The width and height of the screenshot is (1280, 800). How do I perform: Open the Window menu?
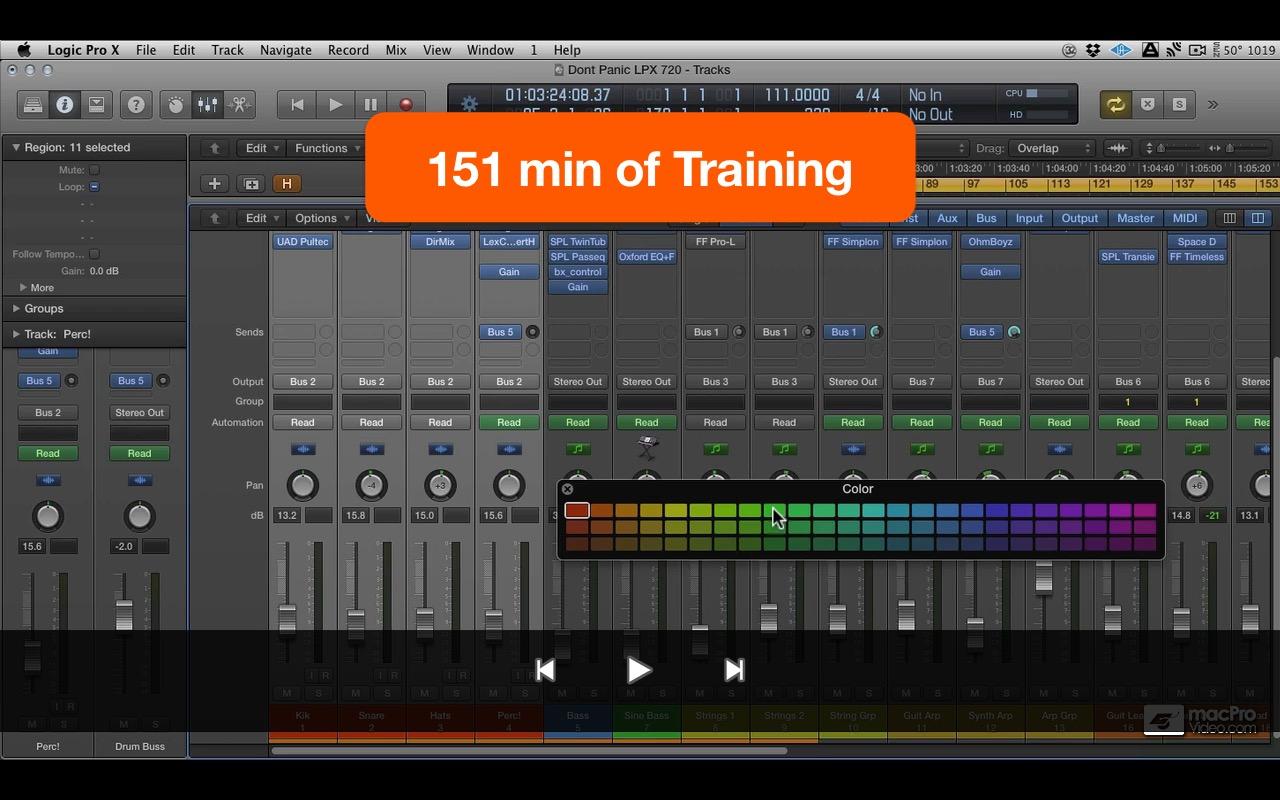[x=490, y=50]
